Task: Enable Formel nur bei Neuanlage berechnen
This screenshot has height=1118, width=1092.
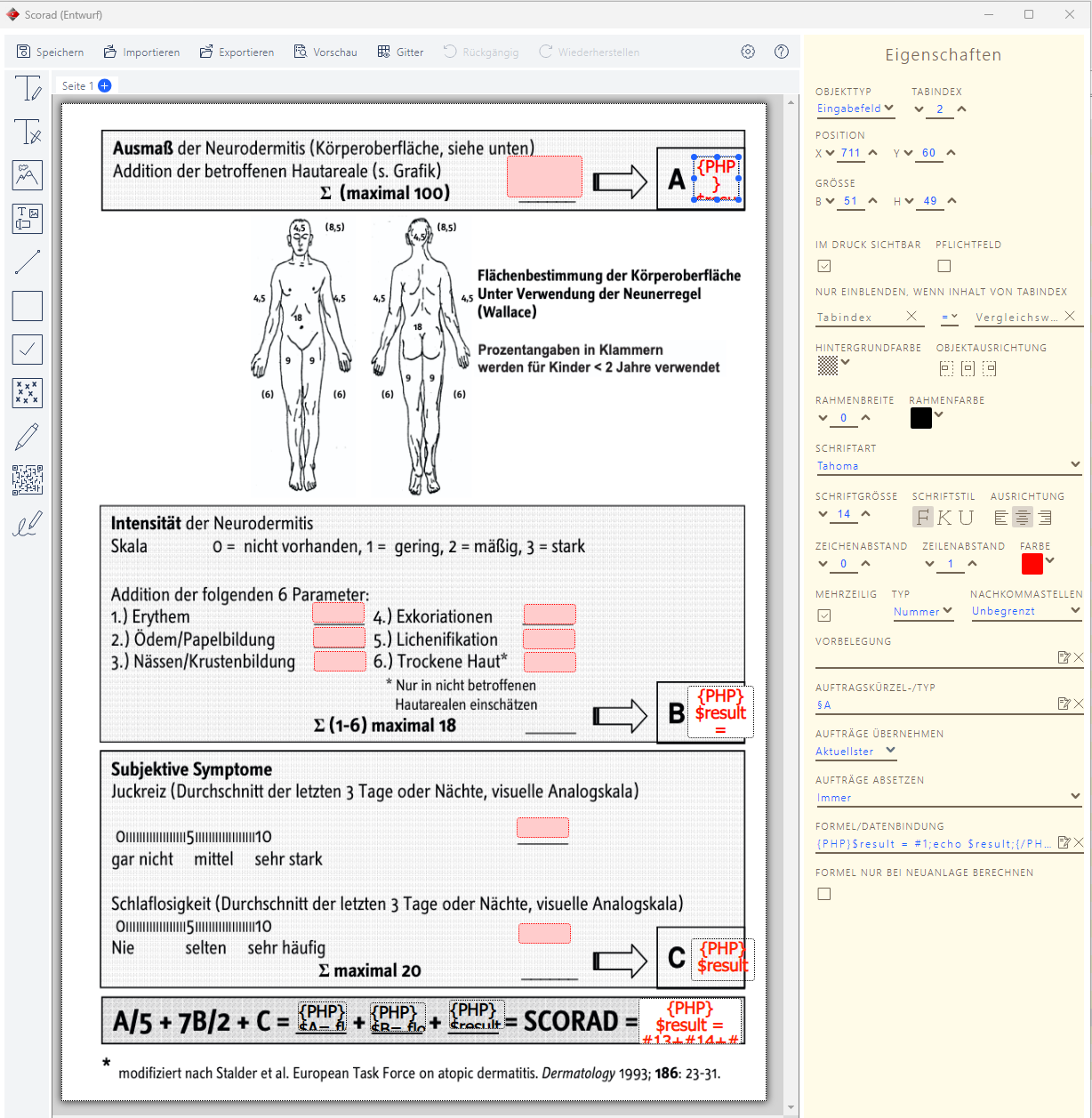Action: coord(824,894)
